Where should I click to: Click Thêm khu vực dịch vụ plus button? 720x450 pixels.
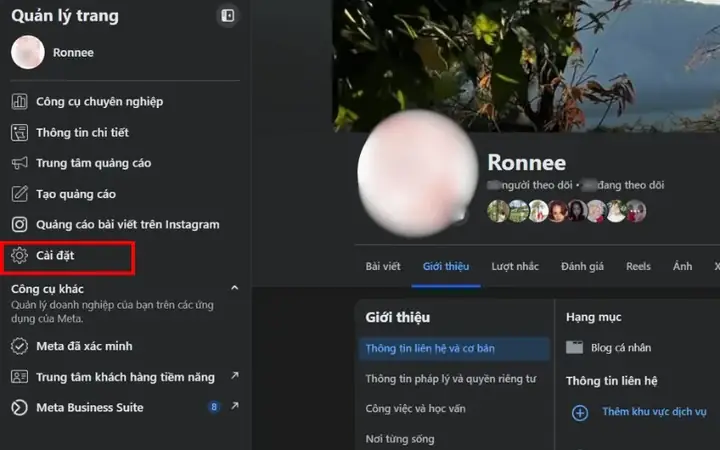[580, 412]
